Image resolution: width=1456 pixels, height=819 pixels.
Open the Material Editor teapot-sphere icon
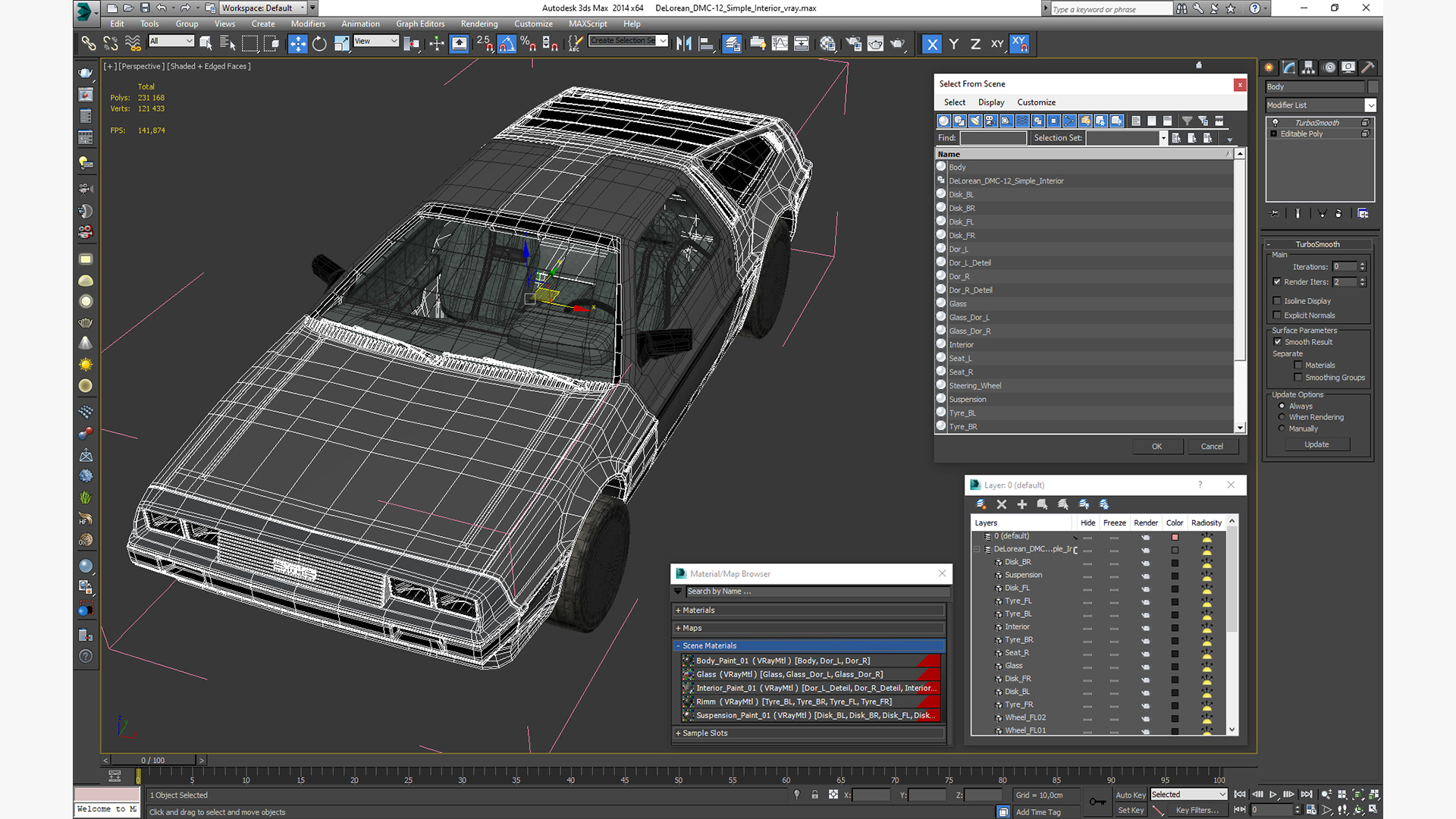tap(828, 44)
